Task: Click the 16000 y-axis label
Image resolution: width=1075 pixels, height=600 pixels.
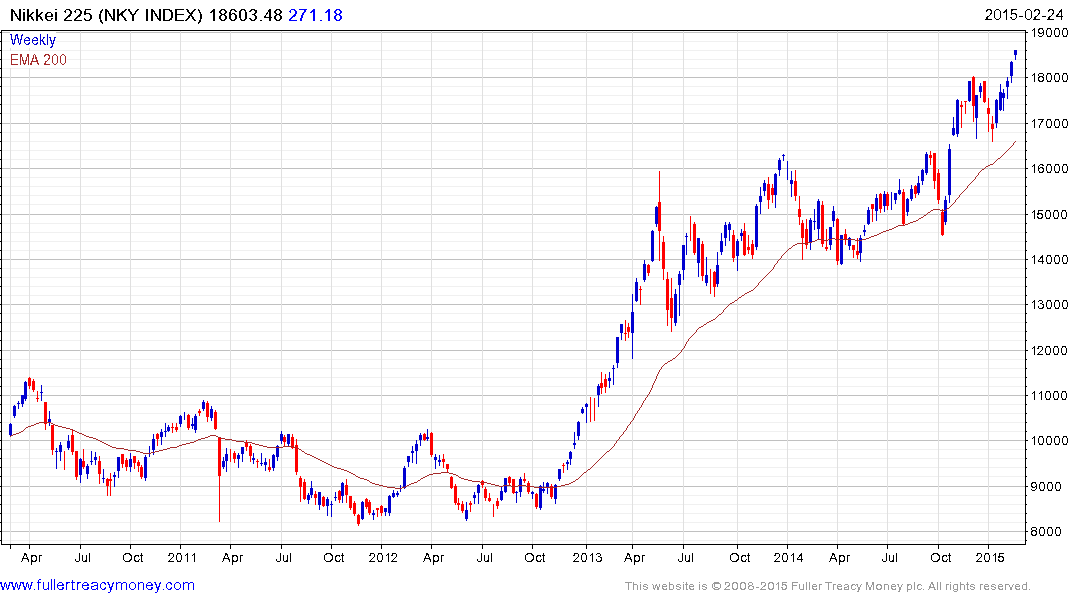Action: (1050, 169)
